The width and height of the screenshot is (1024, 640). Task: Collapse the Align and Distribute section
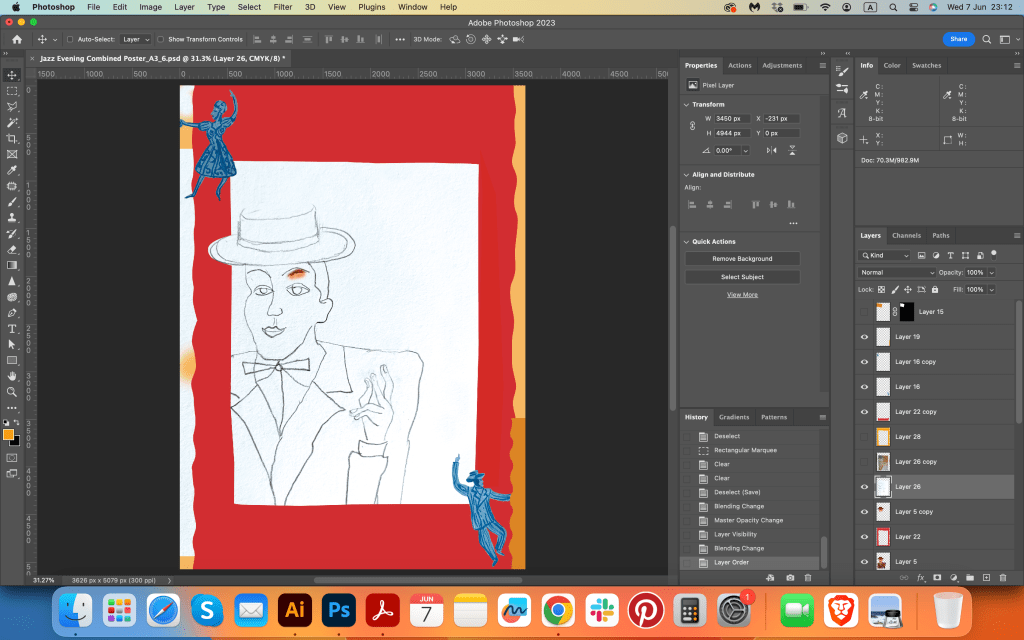click(x=686, y=175)
